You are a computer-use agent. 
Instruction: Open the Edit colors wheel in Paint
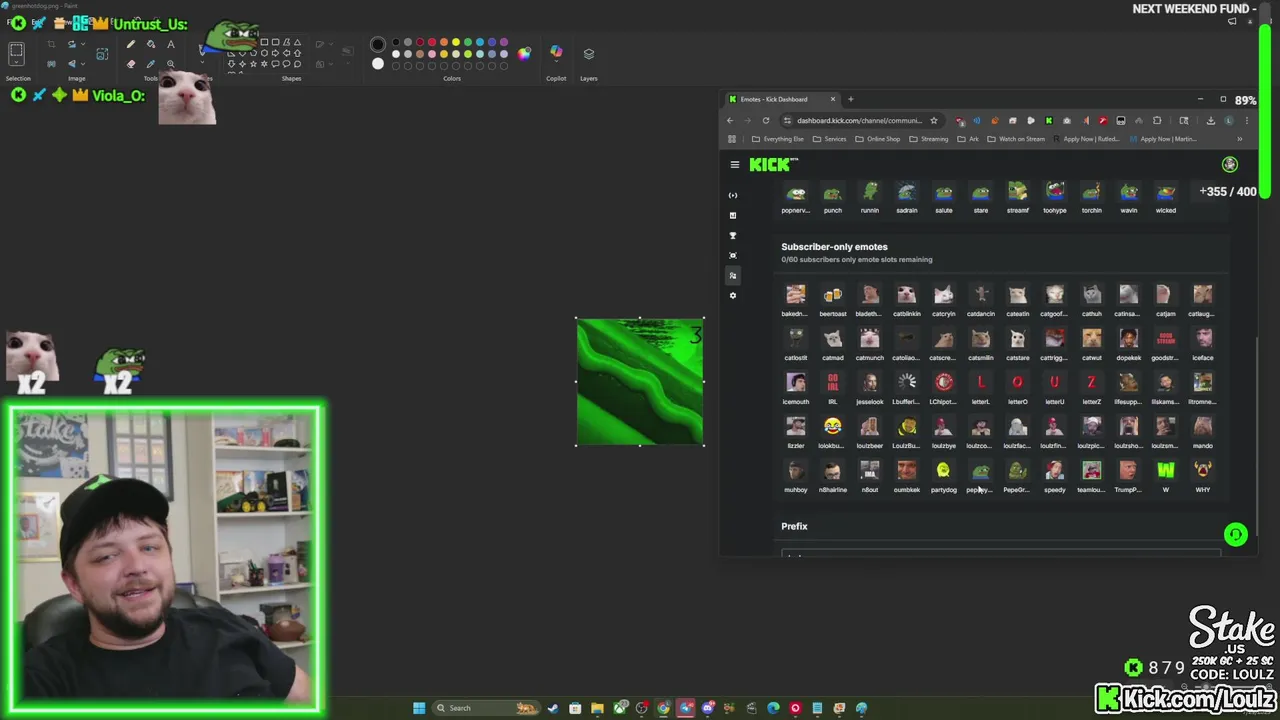click(x=524, y=53)
